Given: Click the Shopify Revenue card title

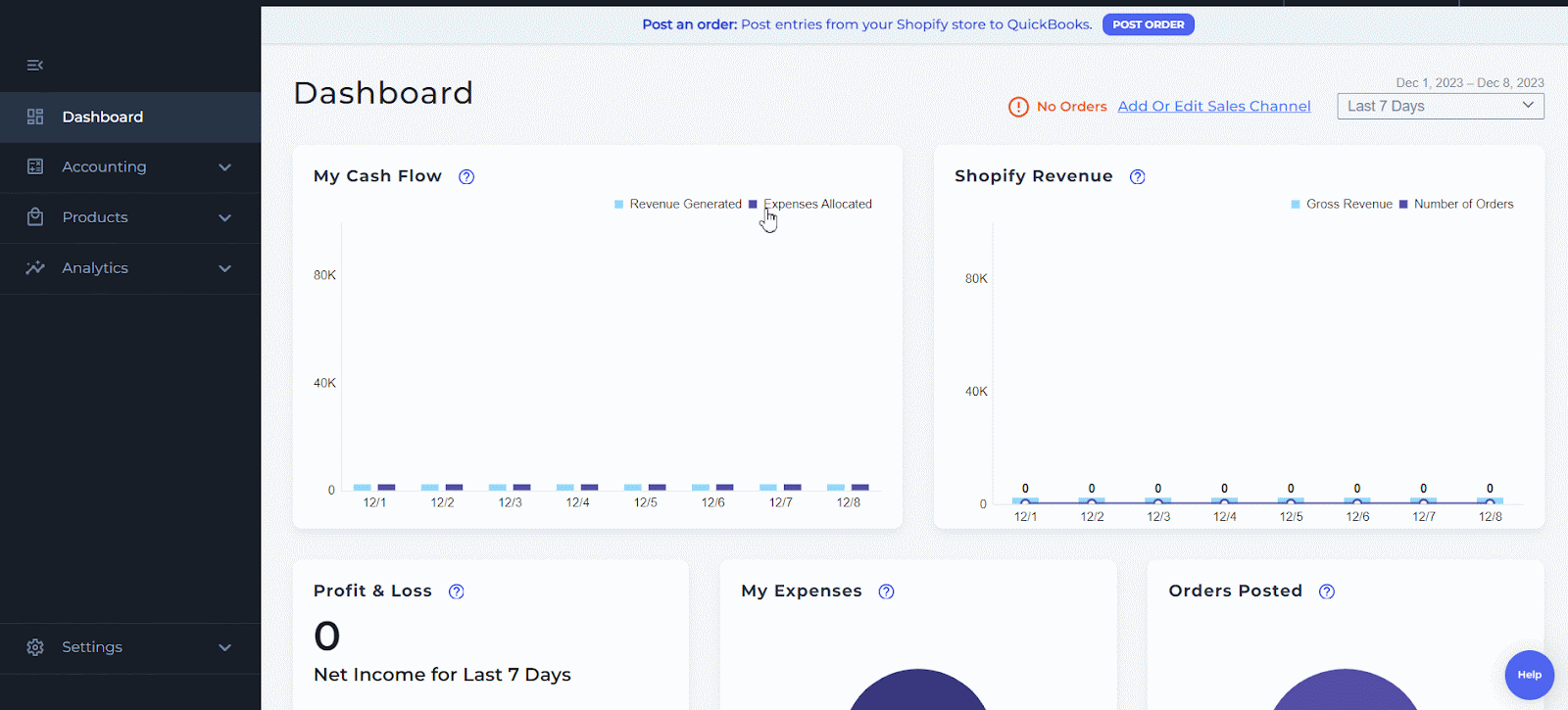Looking at the screenshot, I should click(1034, 176).
